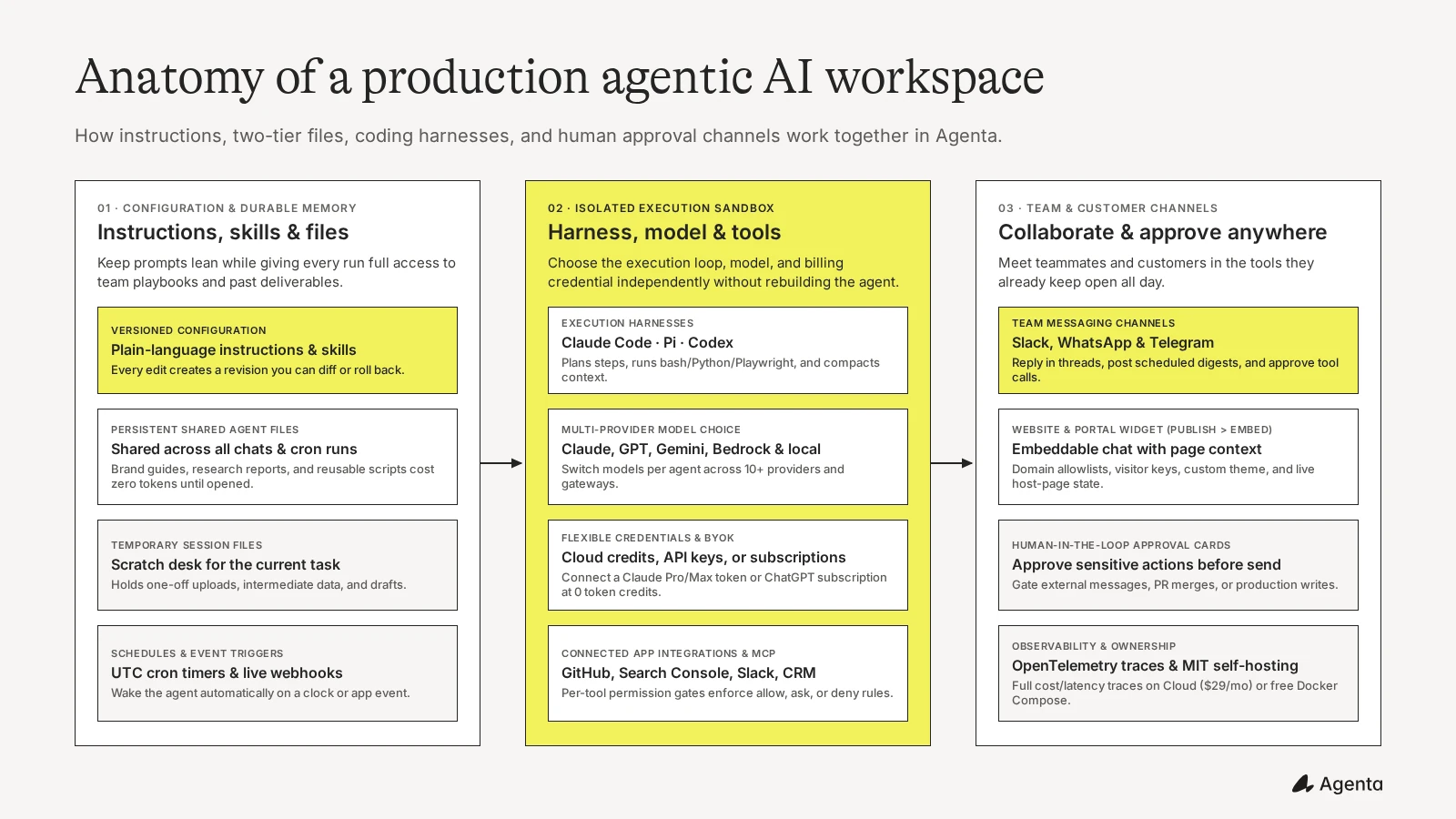Screen dimensions: 1456x819
Task: Click the 'PERSISTENT SHARED AGENT FILES' label
Action: 205,430
